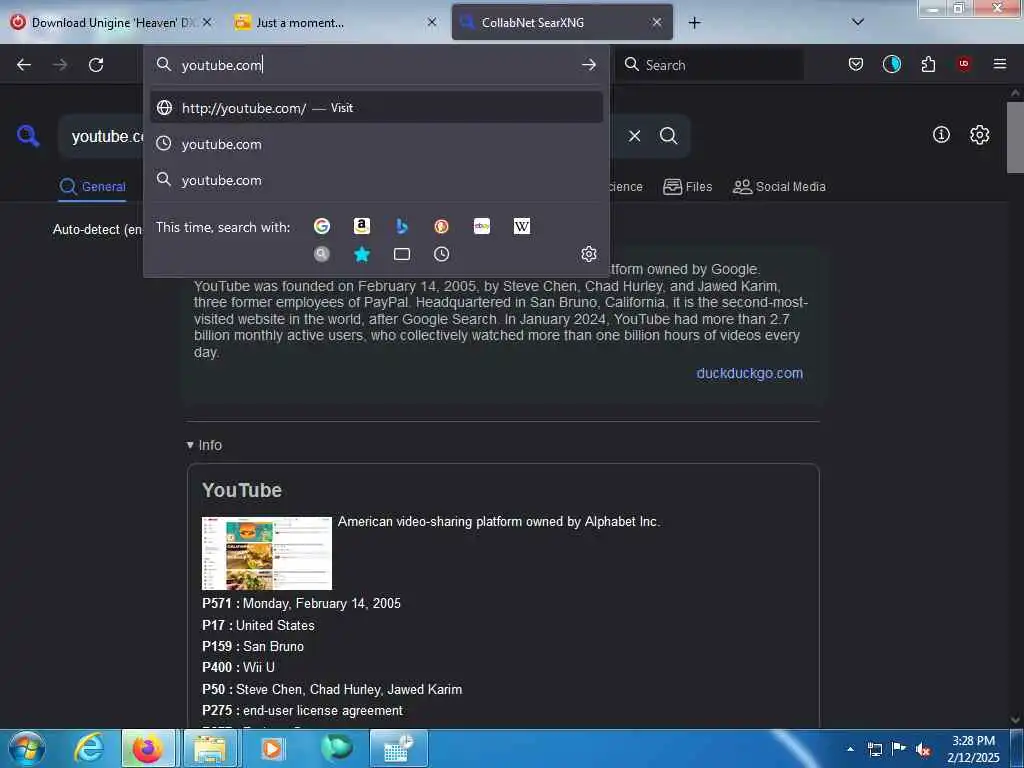Search this time with eBay icon
Screen dimensions: 1024x768
[x=482, y=226]
